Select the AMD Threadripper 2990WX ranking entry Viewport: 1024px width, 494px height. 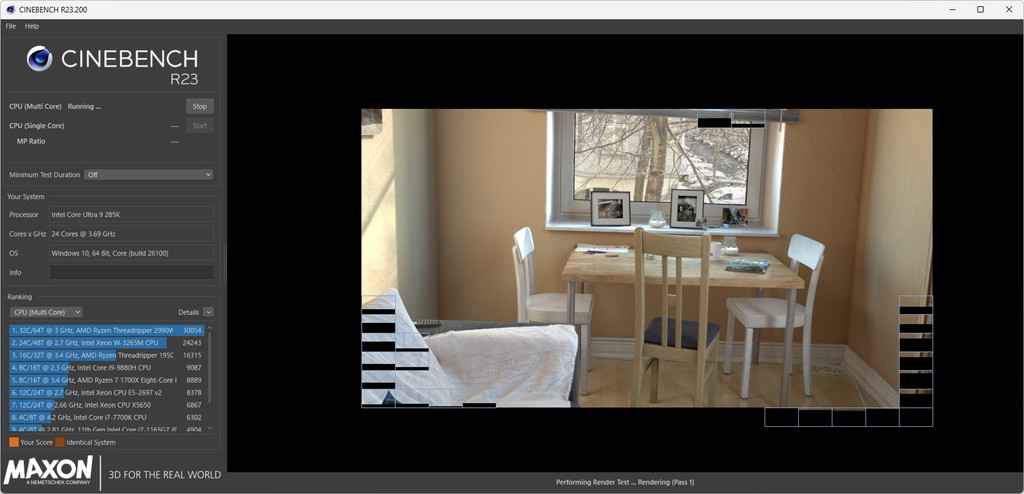[106, 331]
